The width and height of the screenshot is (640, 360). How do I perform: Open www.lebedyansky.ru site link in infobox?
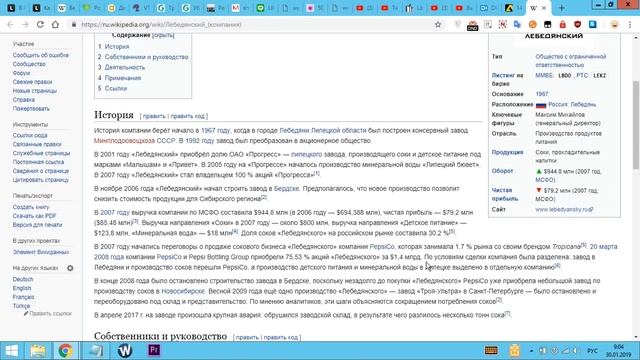[x=564, y=209]
